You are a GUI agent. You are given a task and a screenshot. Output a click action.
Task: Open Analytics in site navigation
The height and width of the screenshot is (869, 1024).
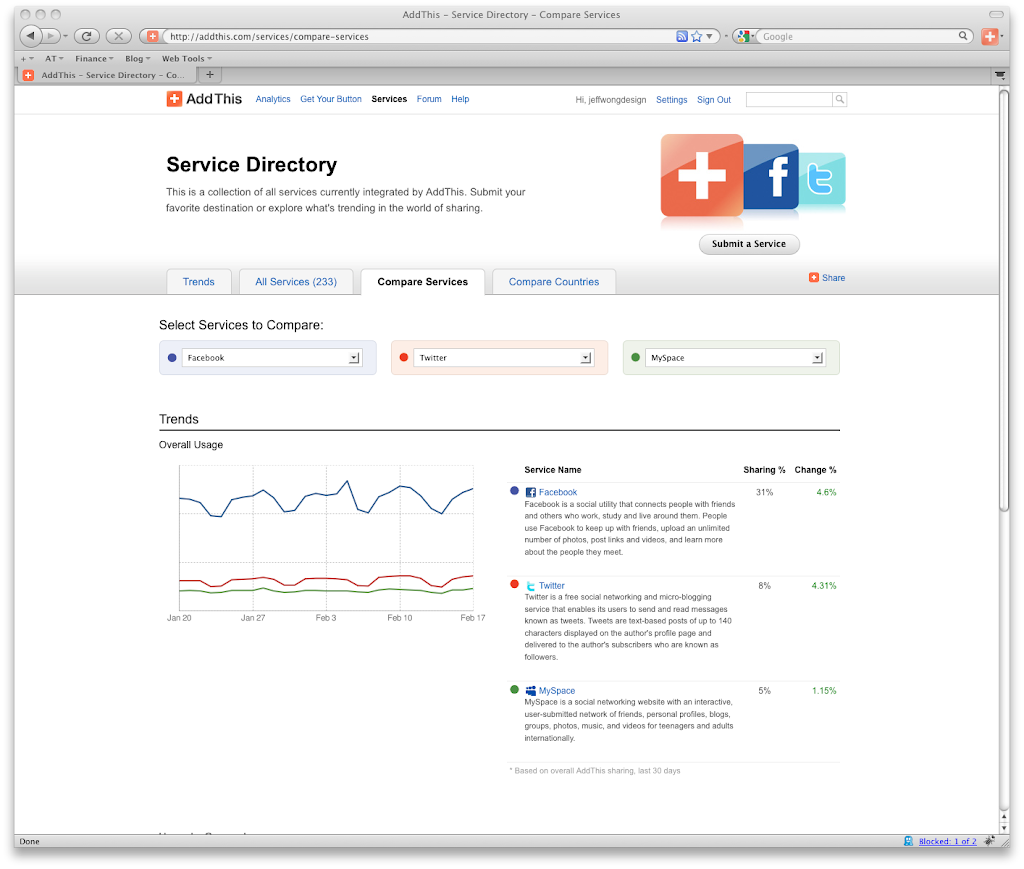click(273, 99)
